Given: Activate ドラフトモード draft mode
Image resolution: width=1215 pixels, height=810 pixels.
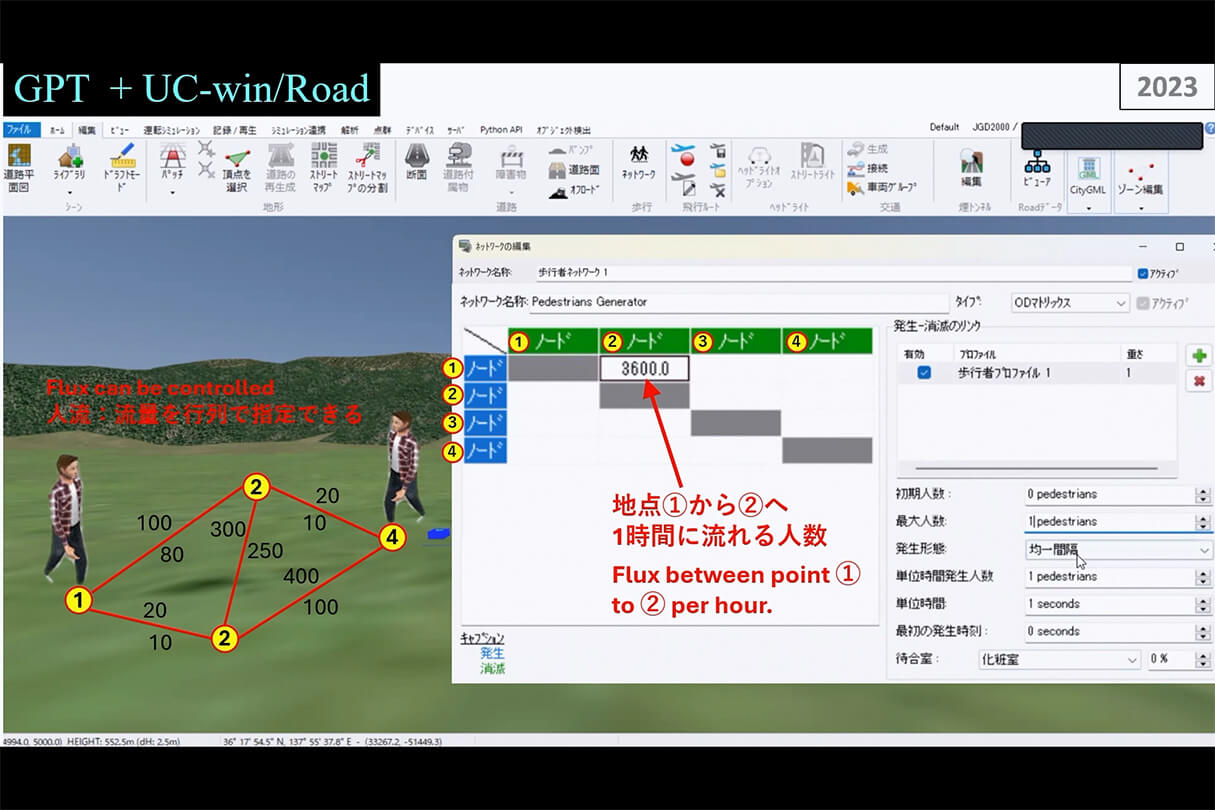Looking at the screenshot, I should [122, 166].
